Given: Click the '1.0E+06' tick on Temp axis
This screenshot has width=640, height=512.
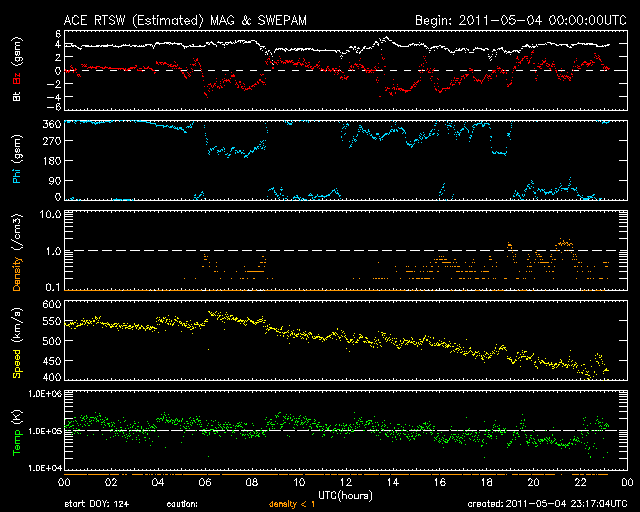Looking at the screenshot, I should point(45,394).
